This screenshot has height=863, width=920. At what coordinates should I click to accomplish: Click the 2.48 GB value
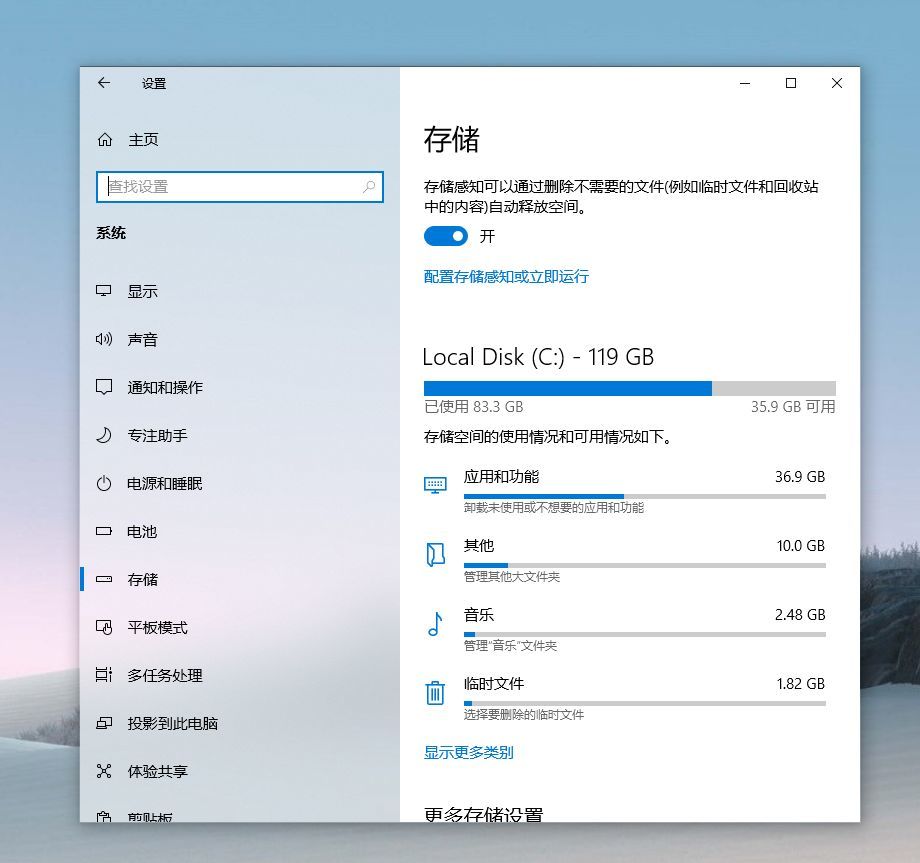pos(800,615)
